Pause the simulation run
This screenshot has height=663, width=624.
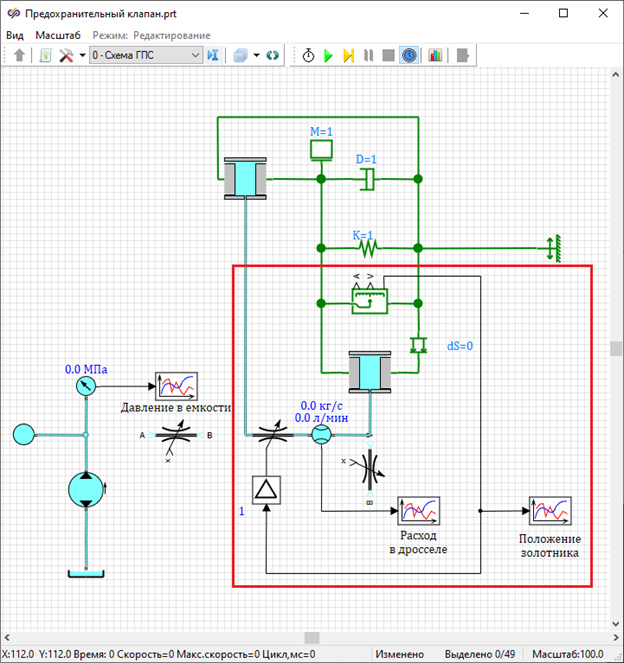click(368, 55)
